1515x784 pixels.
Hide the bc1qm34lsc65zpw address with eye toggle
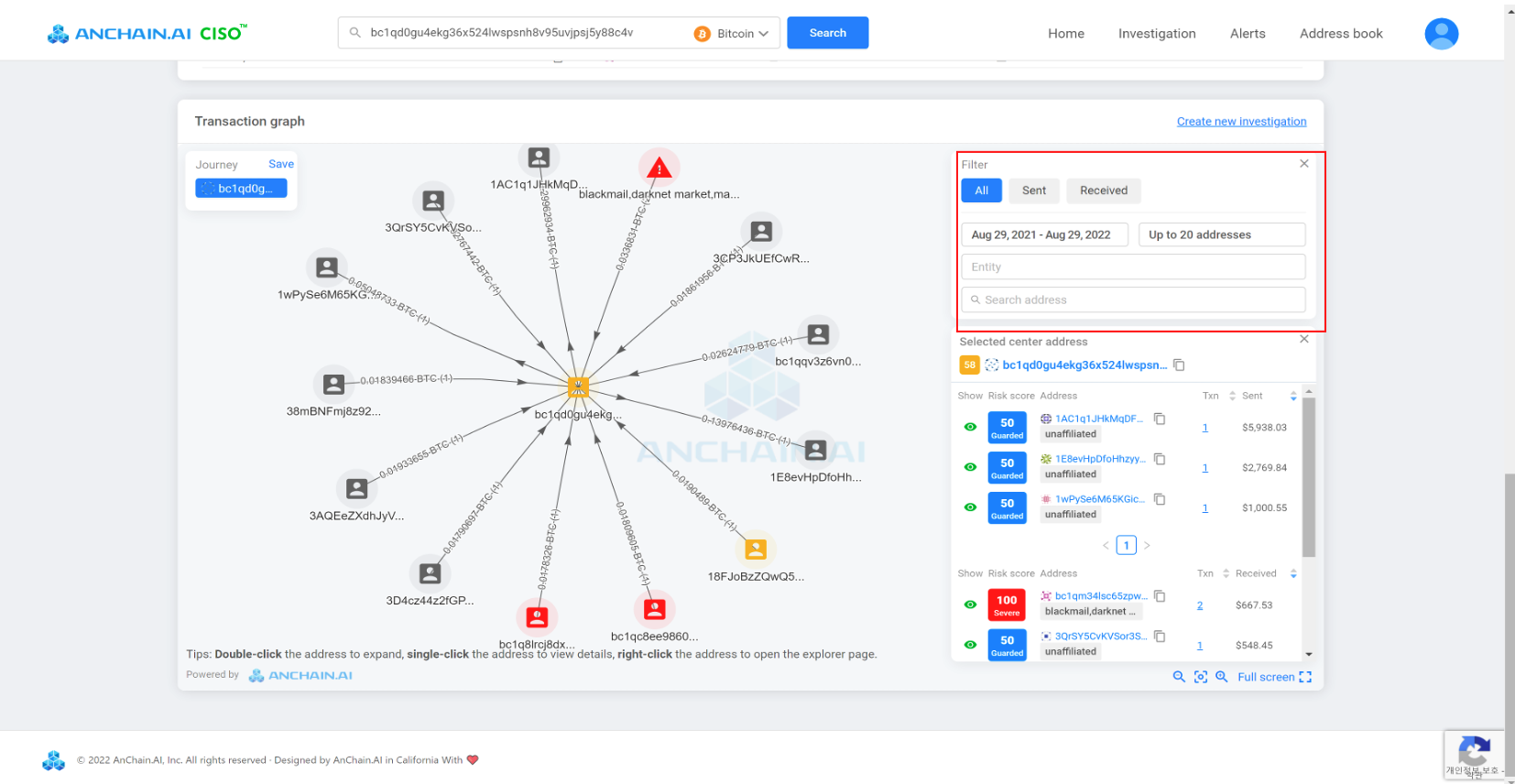970,604
